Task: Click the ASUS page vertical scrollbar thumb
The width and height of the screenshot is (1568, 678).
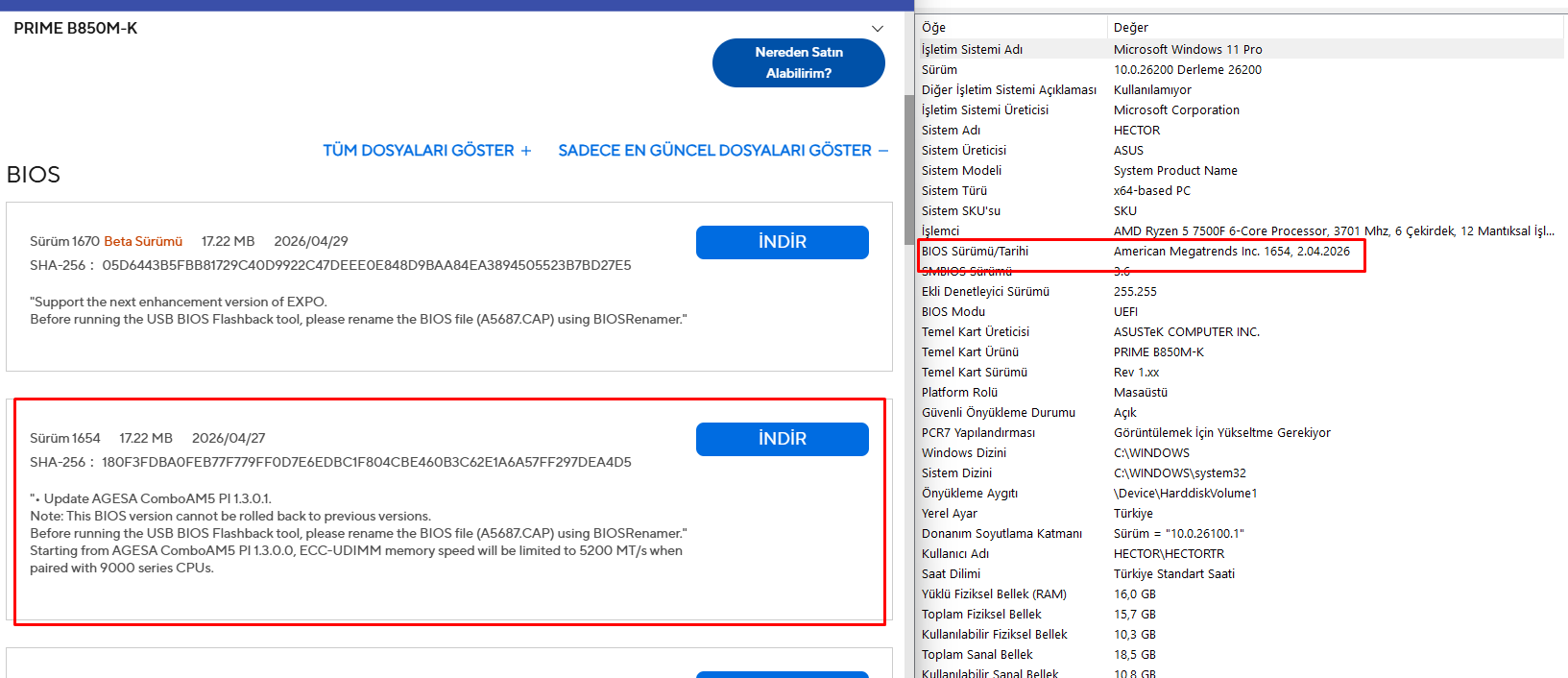Action: [x=909, y=168]
